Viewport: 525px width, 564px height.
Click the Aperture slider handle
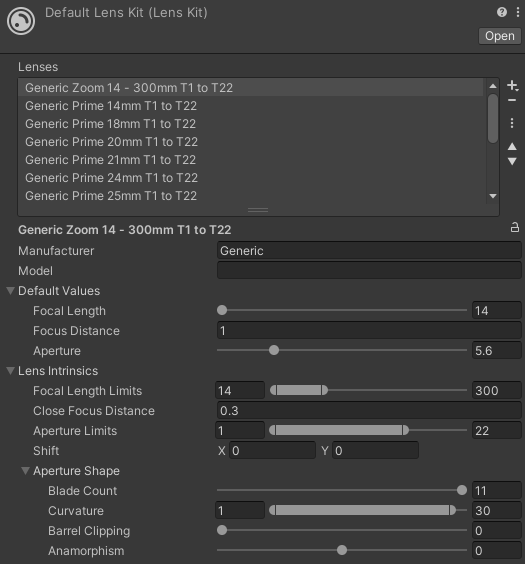click(274, 350)
